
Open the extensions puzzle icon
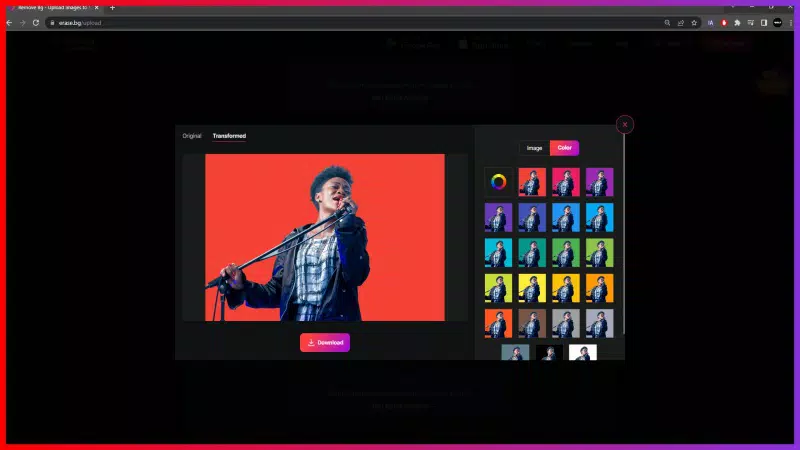(737, 23)
